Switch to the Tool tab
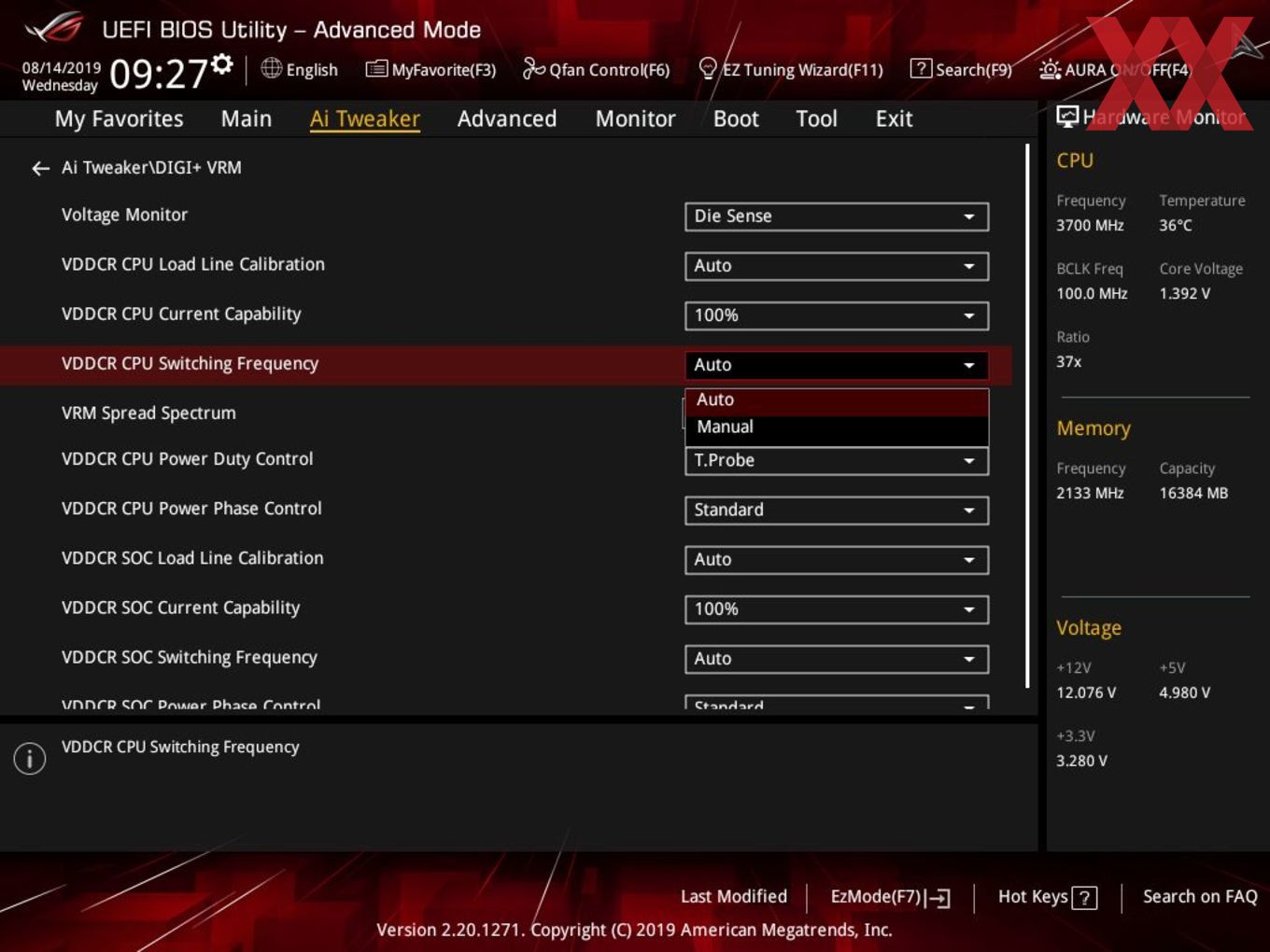The height and width of the screenshot is (952, 1270). click(816, 119)
